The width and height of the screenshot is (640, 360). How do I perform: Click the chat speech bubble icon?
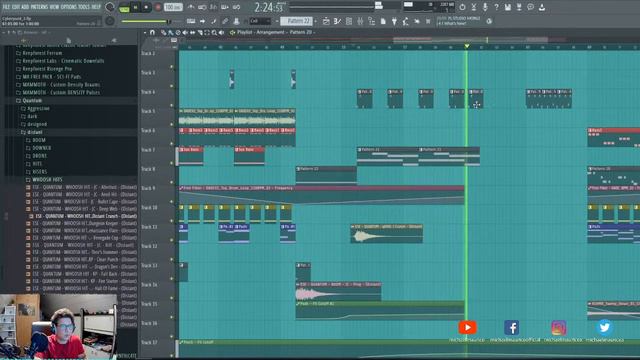[x=531, y=7]
